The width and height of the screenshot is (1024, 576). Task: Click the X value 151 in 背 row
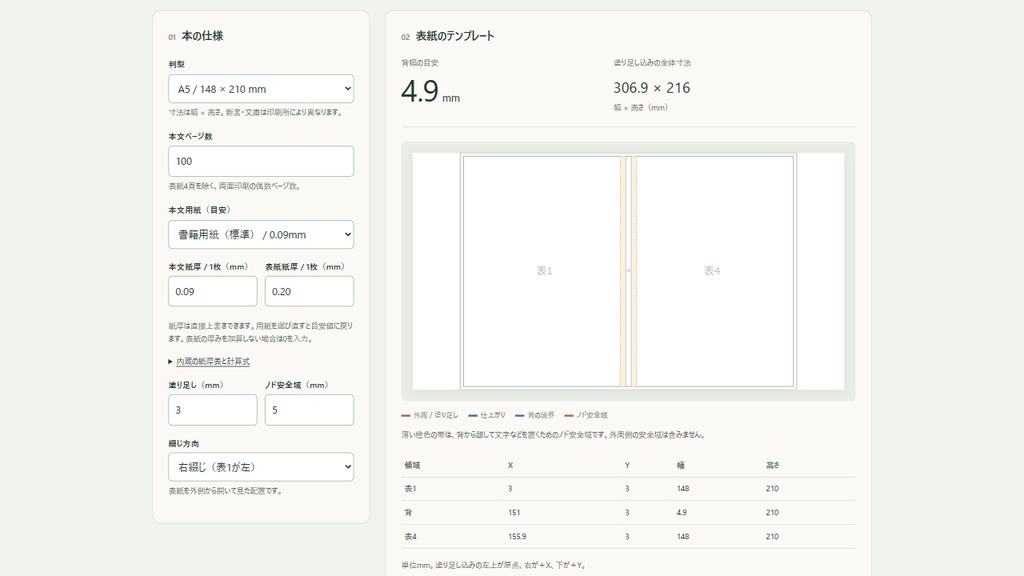point(514,513)
